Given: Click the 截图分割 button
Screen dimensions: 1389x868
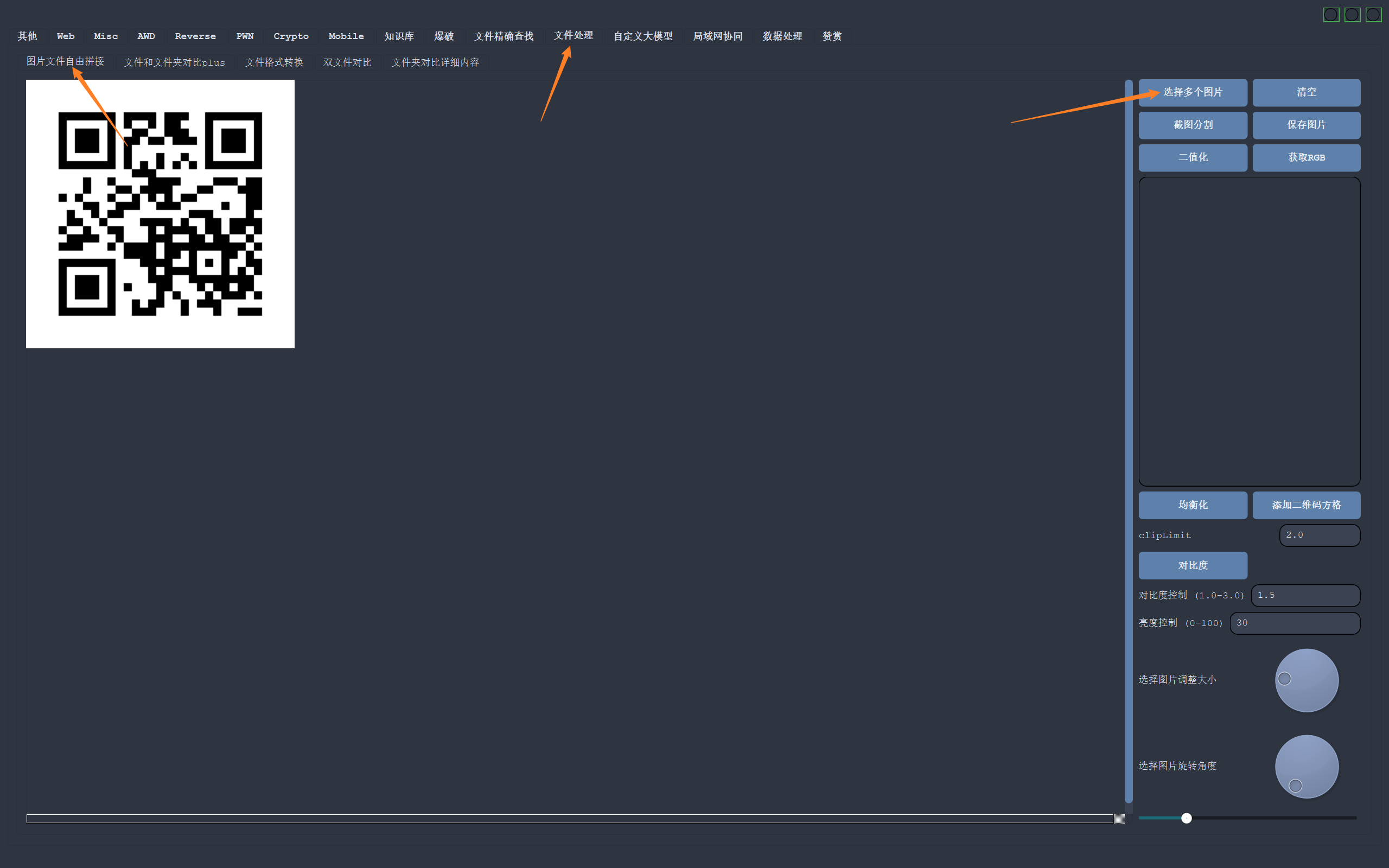Looking at the screenshot, I should click(x=1193, y=125).
